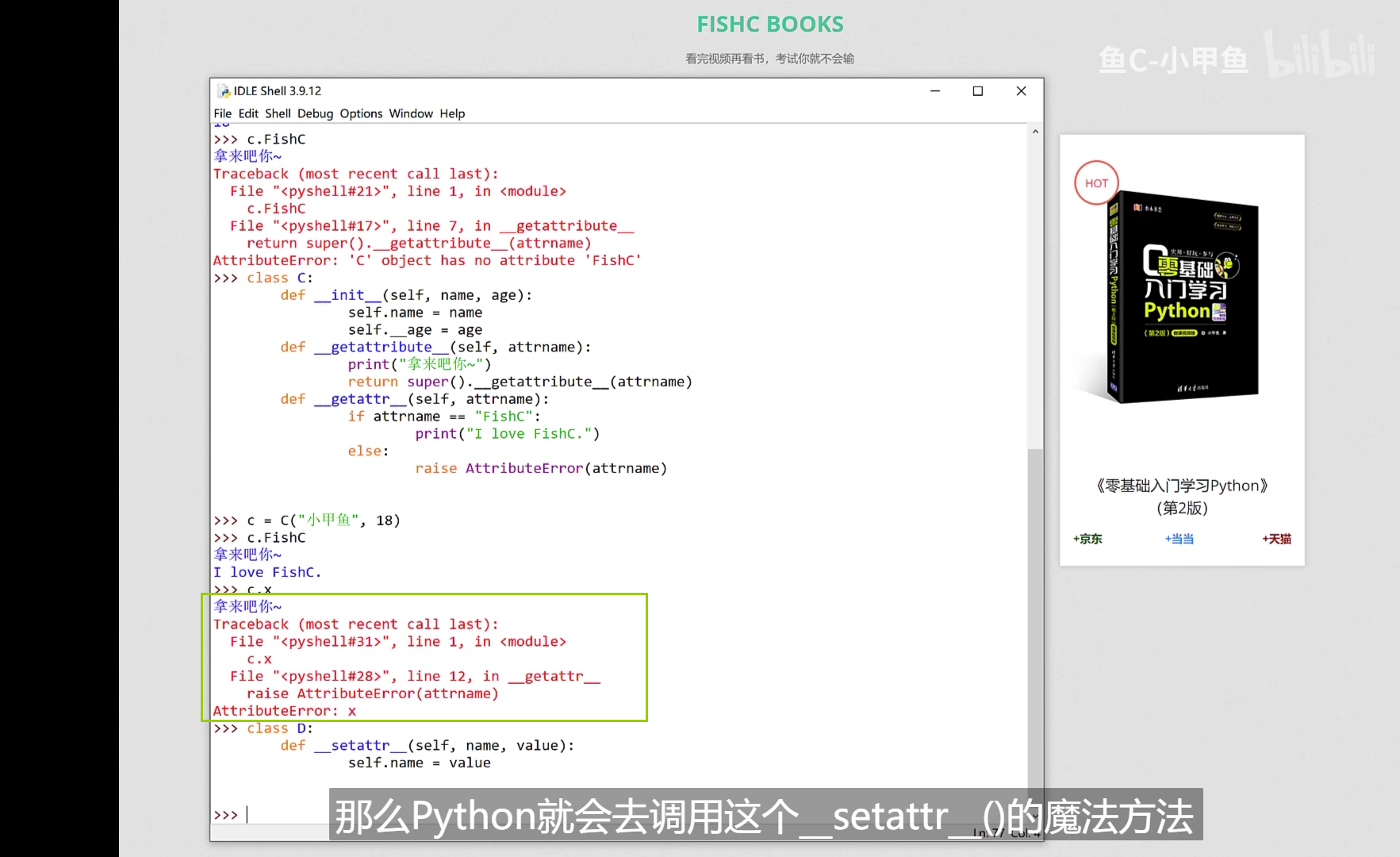Open the +天猫 purchase link

[1277, 539]
